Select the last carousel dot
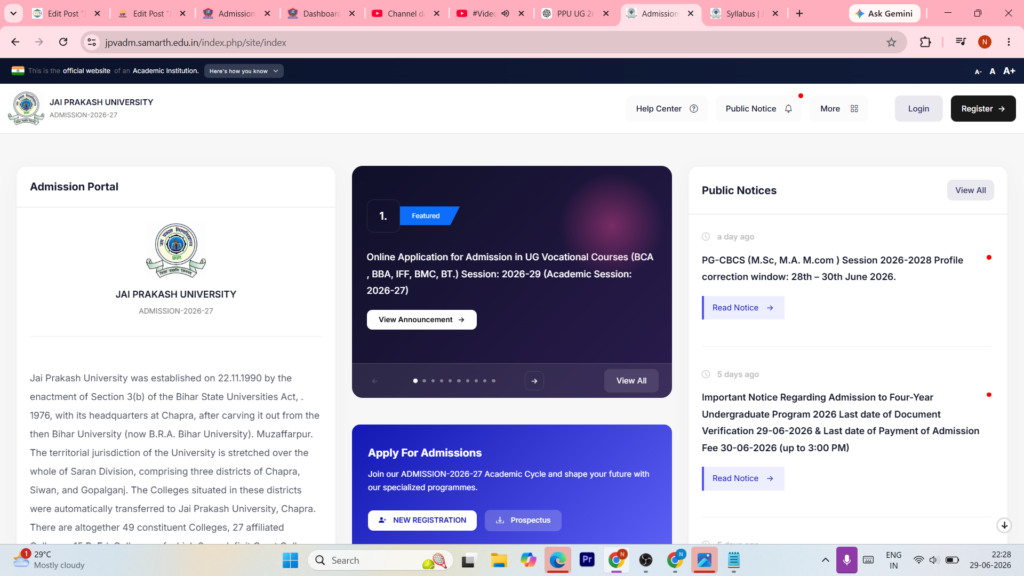The width and height of the screenshot is (1024, 576). (494, 381)
